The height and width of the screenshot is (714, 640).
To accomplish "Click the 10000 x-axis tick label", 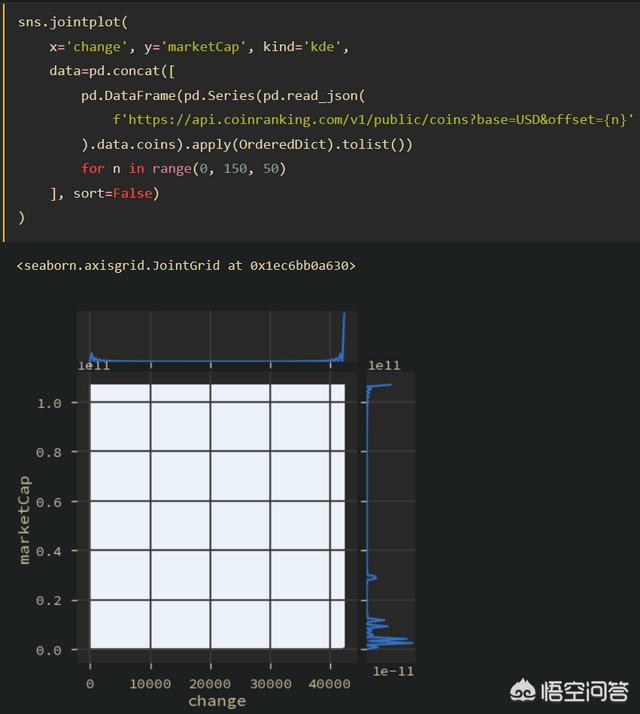I will click(150, 683).
